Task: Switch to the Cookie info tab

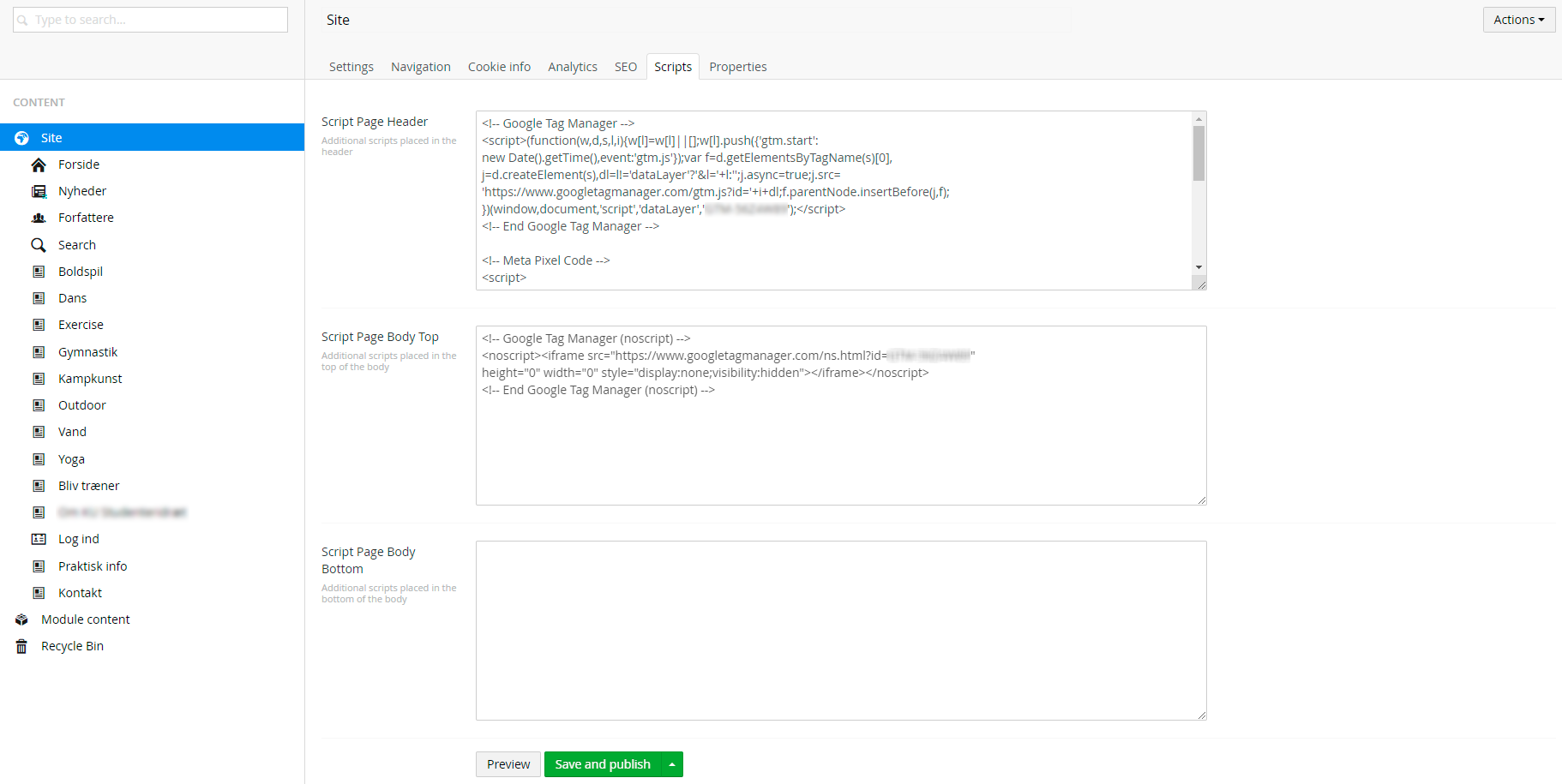Action: click(499, 67)
